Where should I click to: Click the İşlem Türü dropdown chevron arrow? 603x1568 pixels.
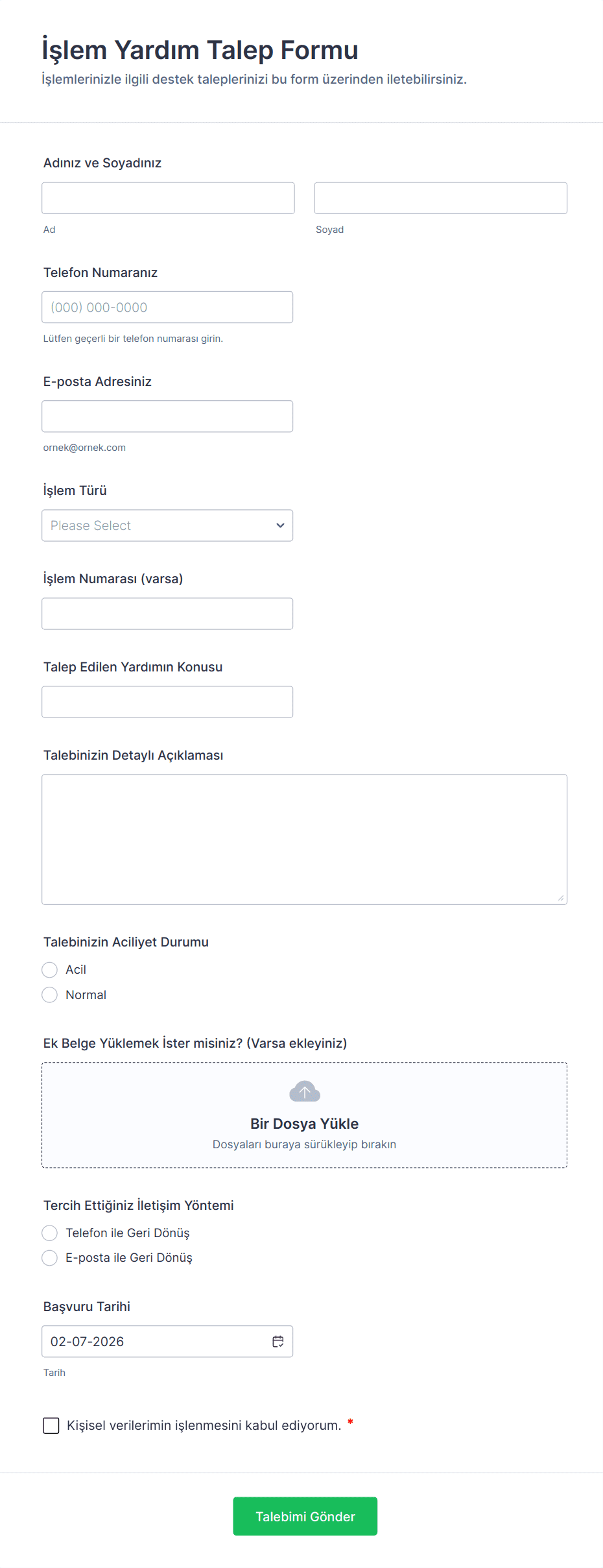(280, 525)
